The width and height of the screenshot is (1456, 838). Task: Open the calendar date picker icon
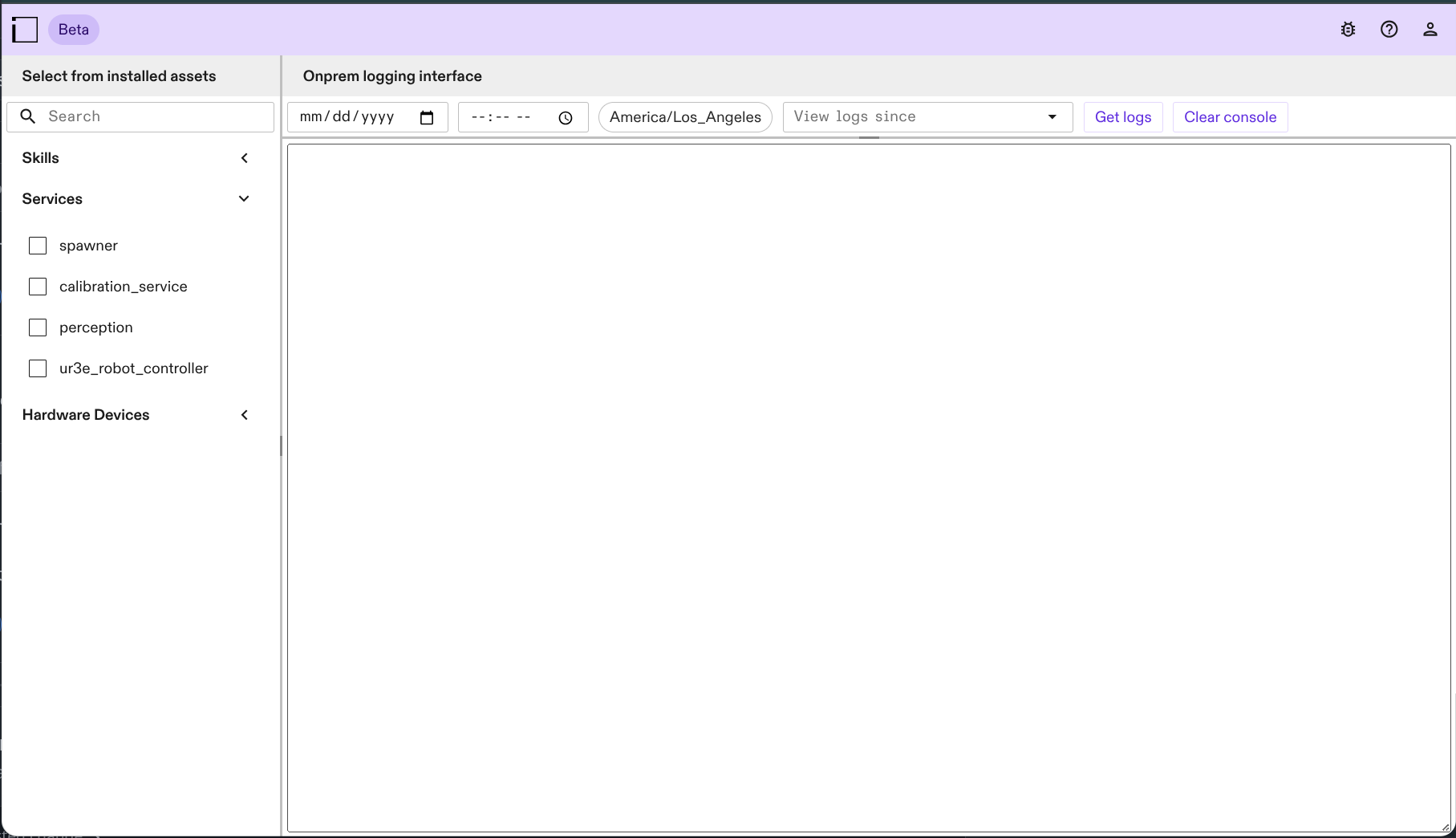point(427,117)
